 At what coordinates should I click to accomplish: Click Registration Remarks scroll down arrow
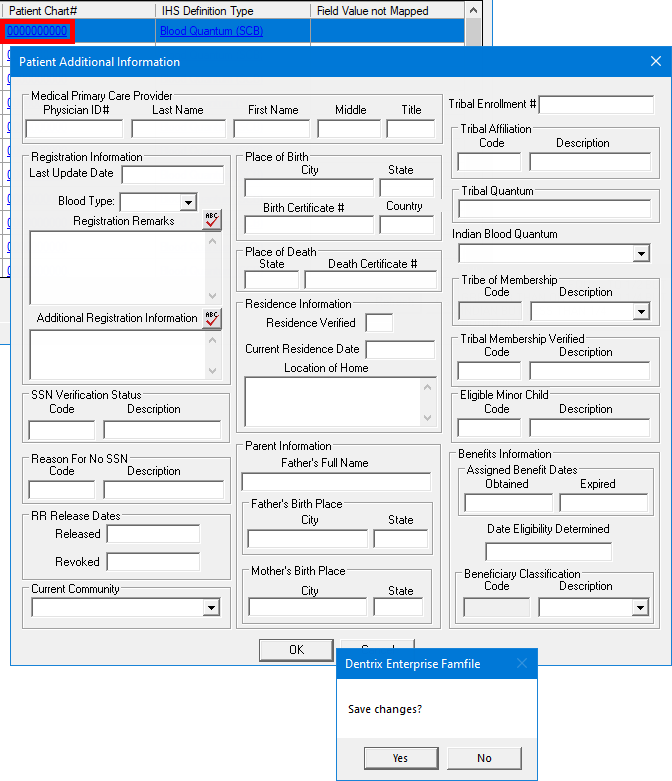point(213,296)
